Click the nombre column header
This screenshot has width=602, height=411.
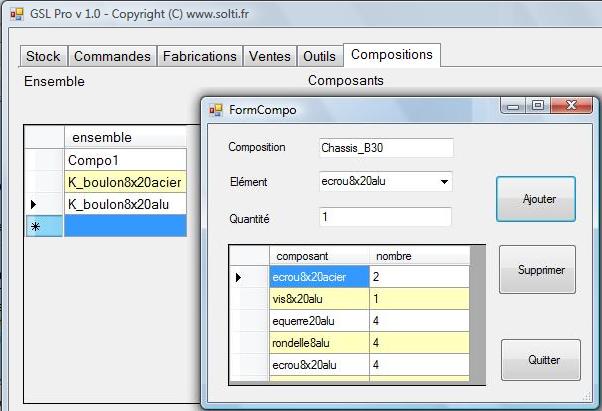(419, 256)
